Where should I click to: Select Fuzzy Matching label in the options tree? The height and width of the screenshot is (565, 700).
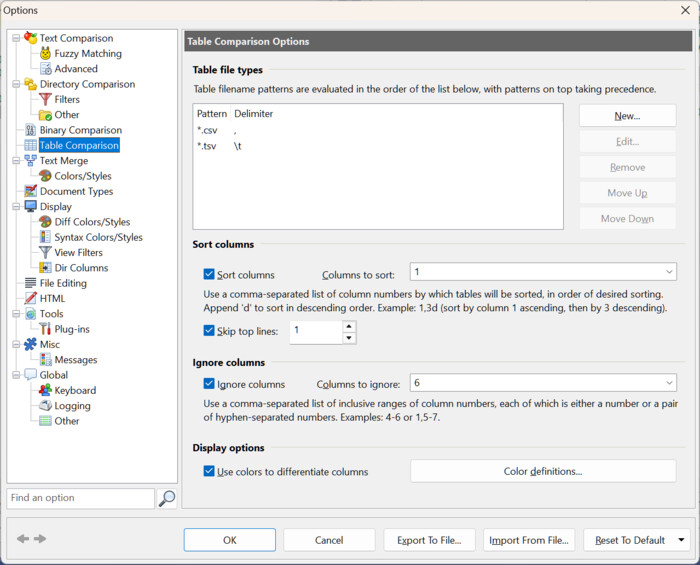pyautogui.click(x=88, y=54)
